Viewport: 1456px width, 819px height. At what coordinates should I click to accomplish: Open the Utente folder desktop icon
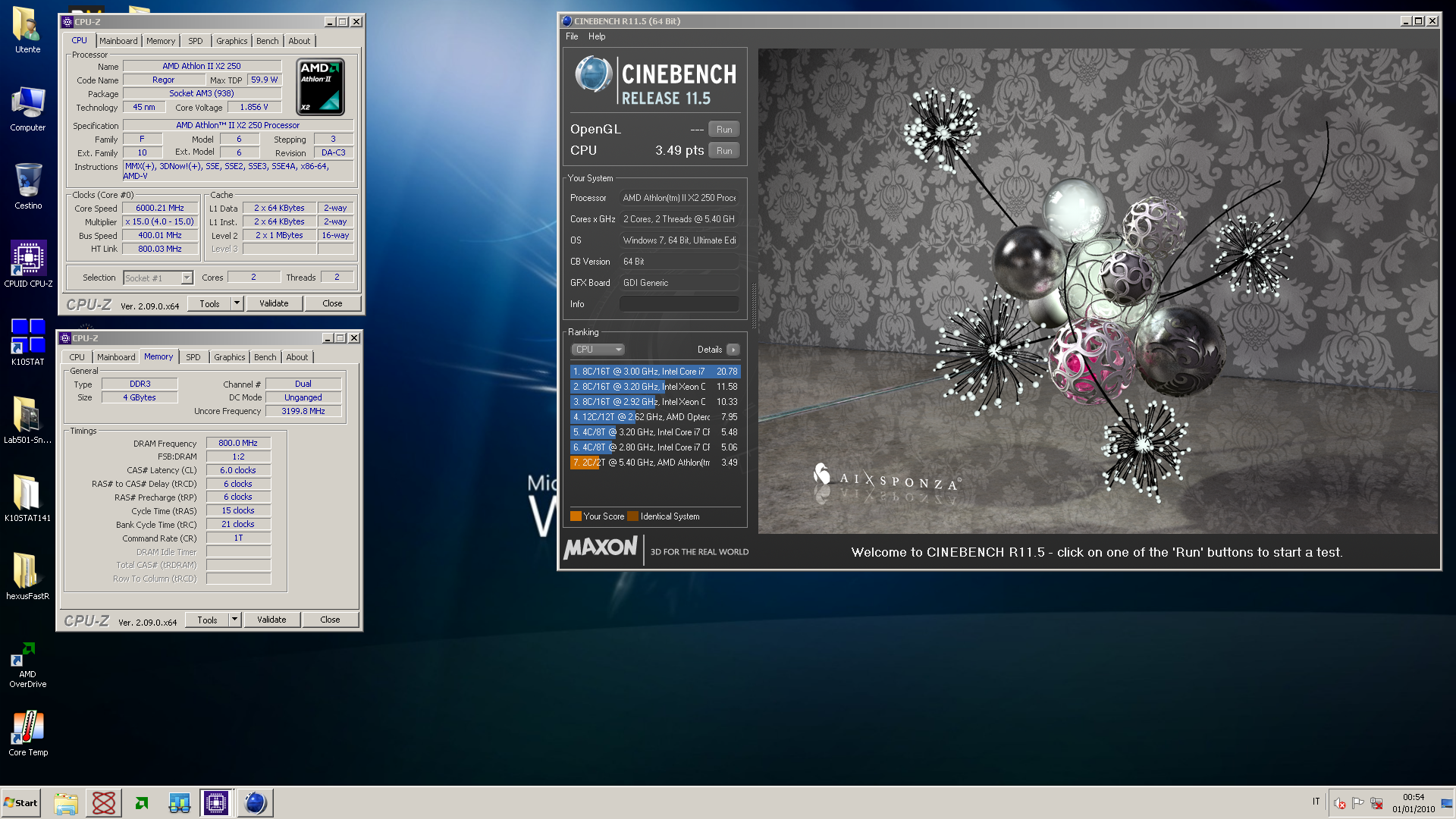click(27, 30)
